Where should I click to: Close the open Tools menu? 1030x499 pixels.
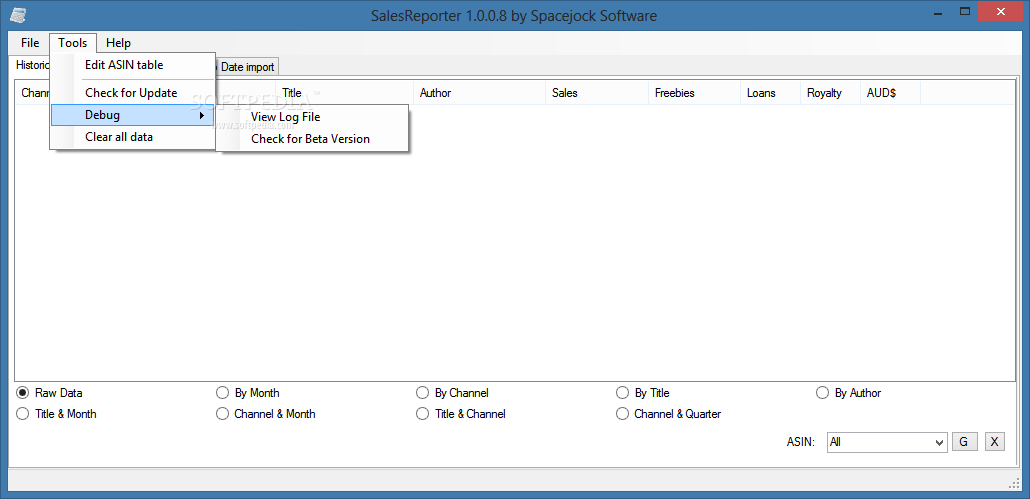tap(72, 43)
